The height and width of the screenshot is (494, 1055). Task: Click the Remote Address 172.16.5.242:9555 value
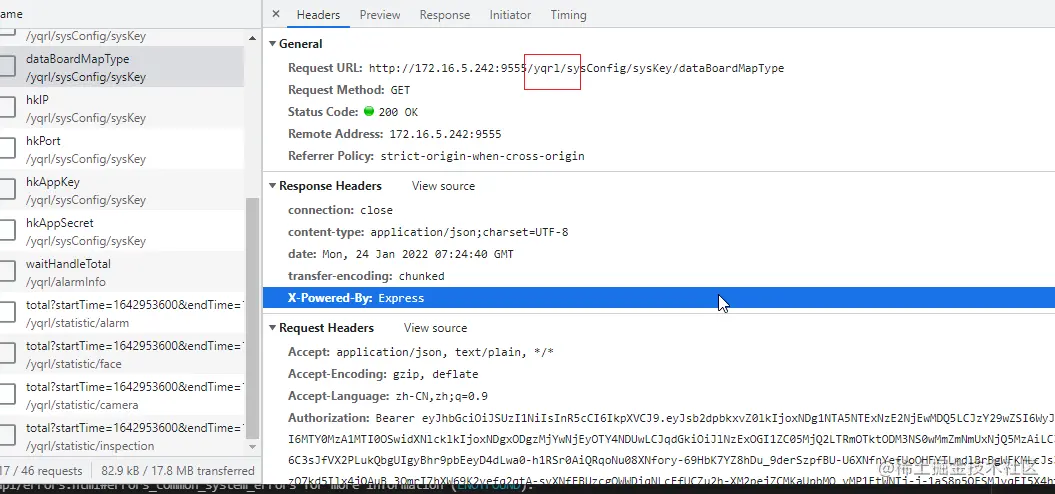coord(445,134)
